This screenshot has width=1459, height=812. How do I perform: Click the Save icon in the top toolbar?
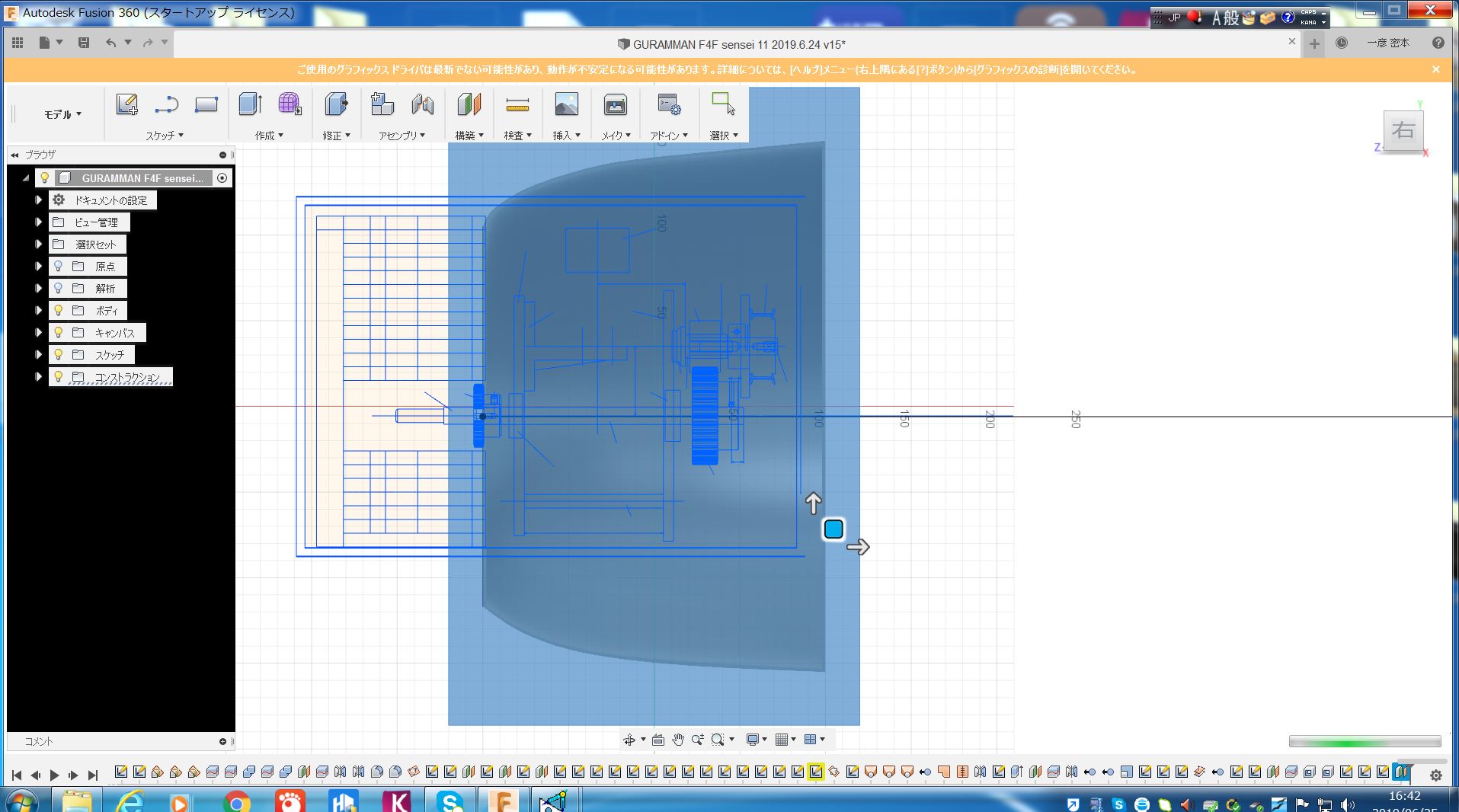[x=84, y=43]
